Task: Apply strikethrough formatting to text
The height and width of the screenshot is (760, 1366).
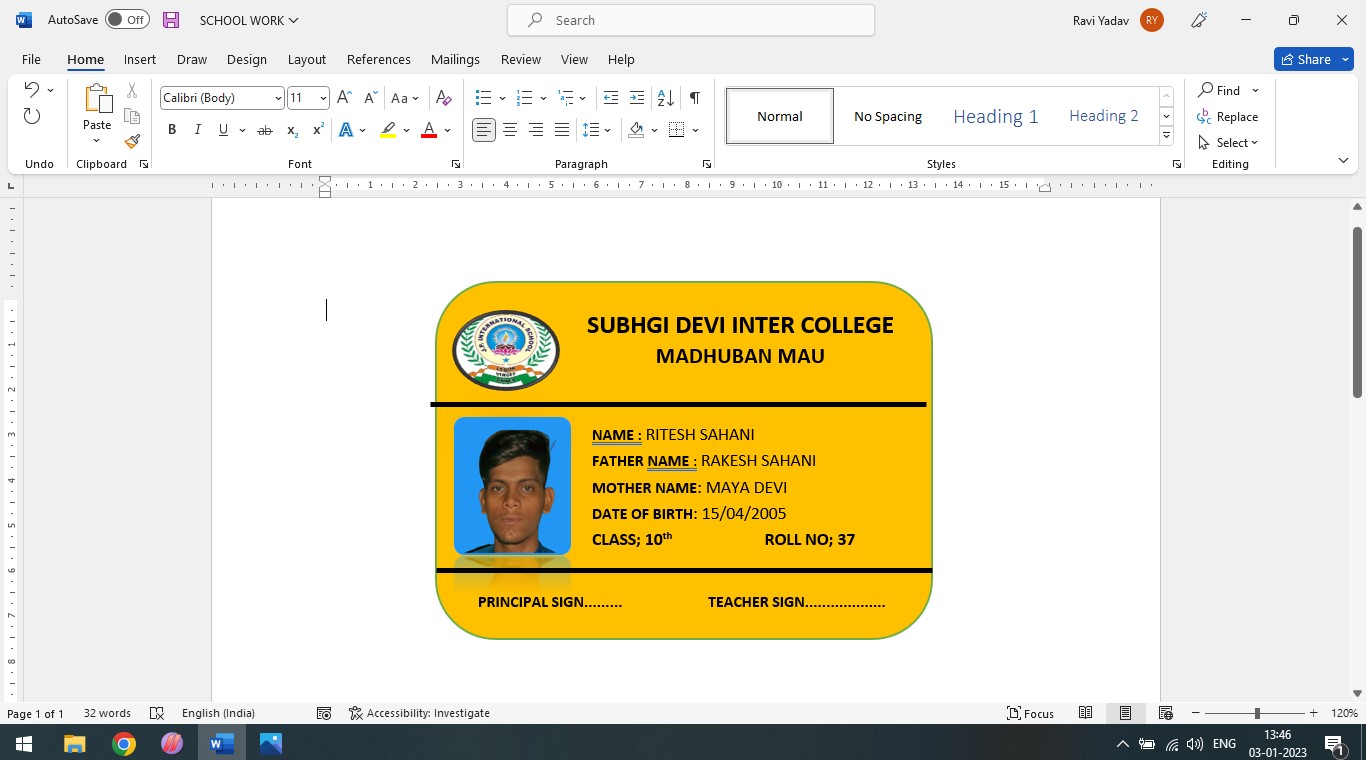Action: click(x=264, y=130)
